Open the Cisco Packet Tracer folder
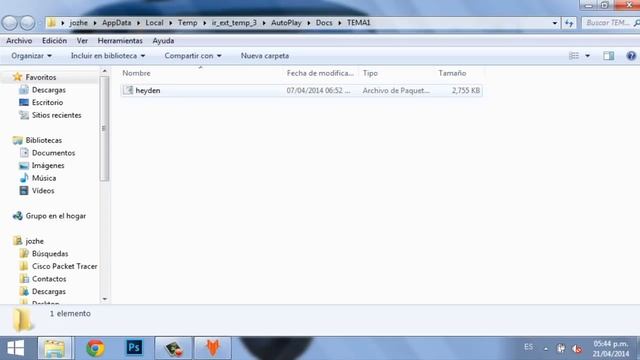 [x=64, y=266]
